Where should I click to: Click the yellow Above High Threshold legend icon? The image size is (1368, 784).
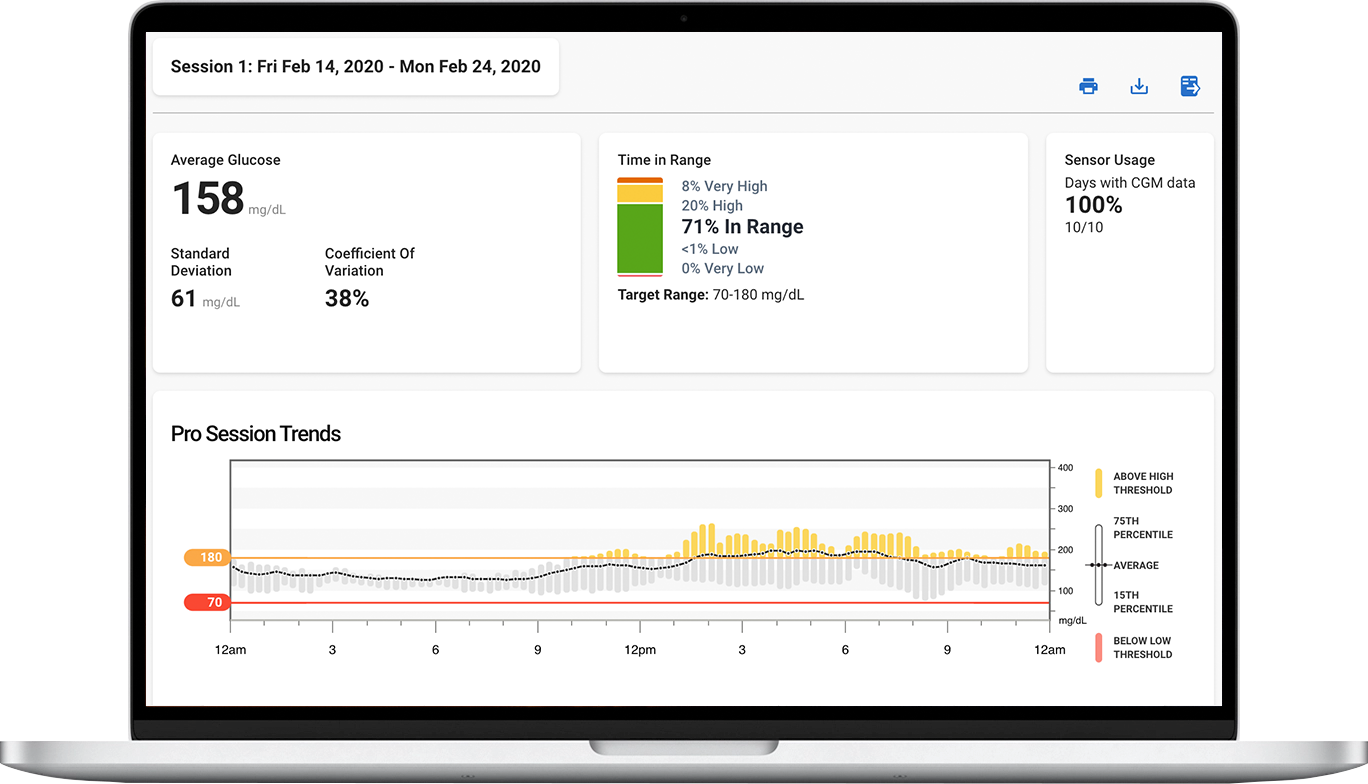(x=1099, y=483)
